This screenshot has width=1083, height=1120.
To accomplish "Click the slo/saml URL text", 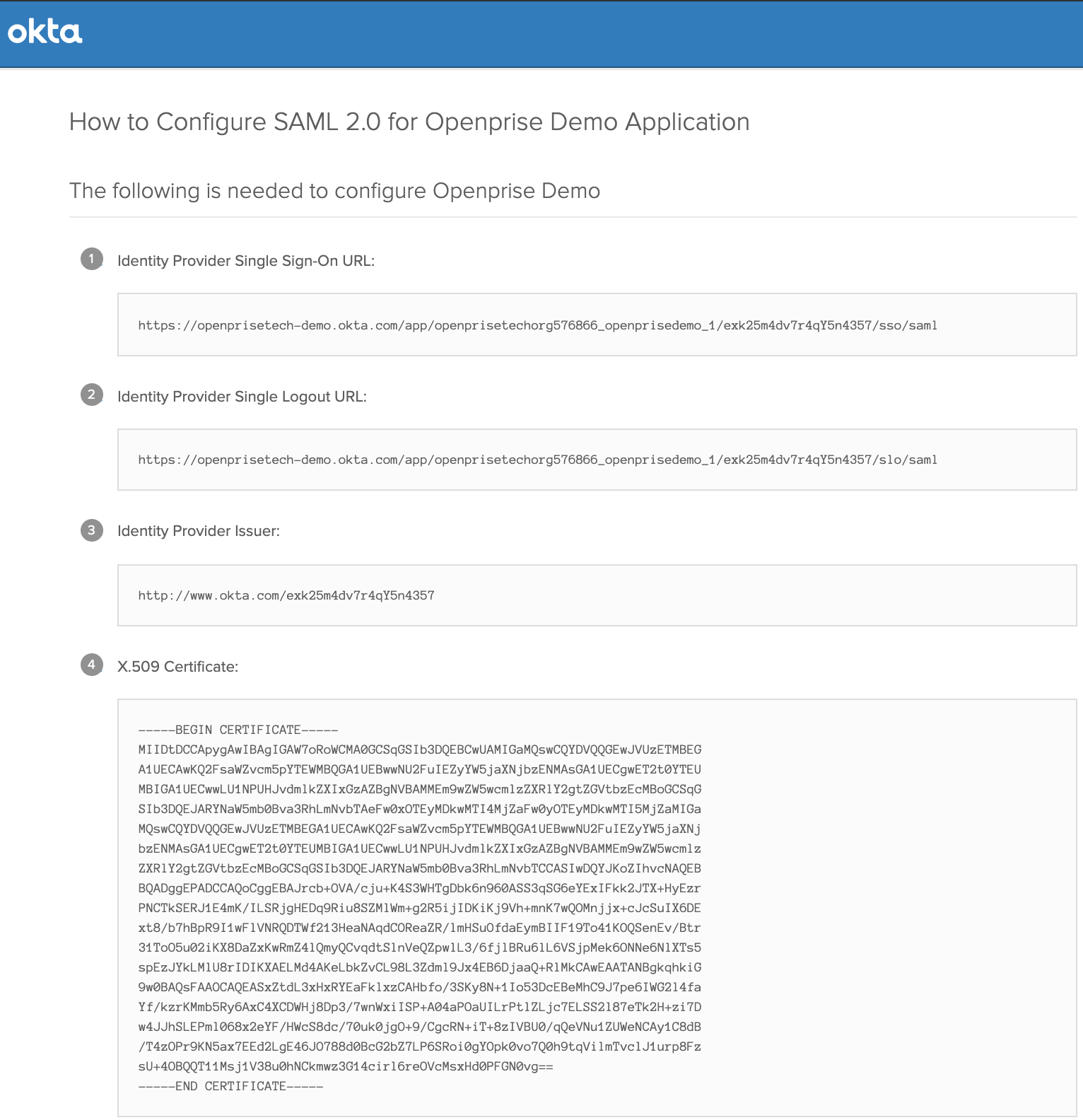I will point(538,460).
